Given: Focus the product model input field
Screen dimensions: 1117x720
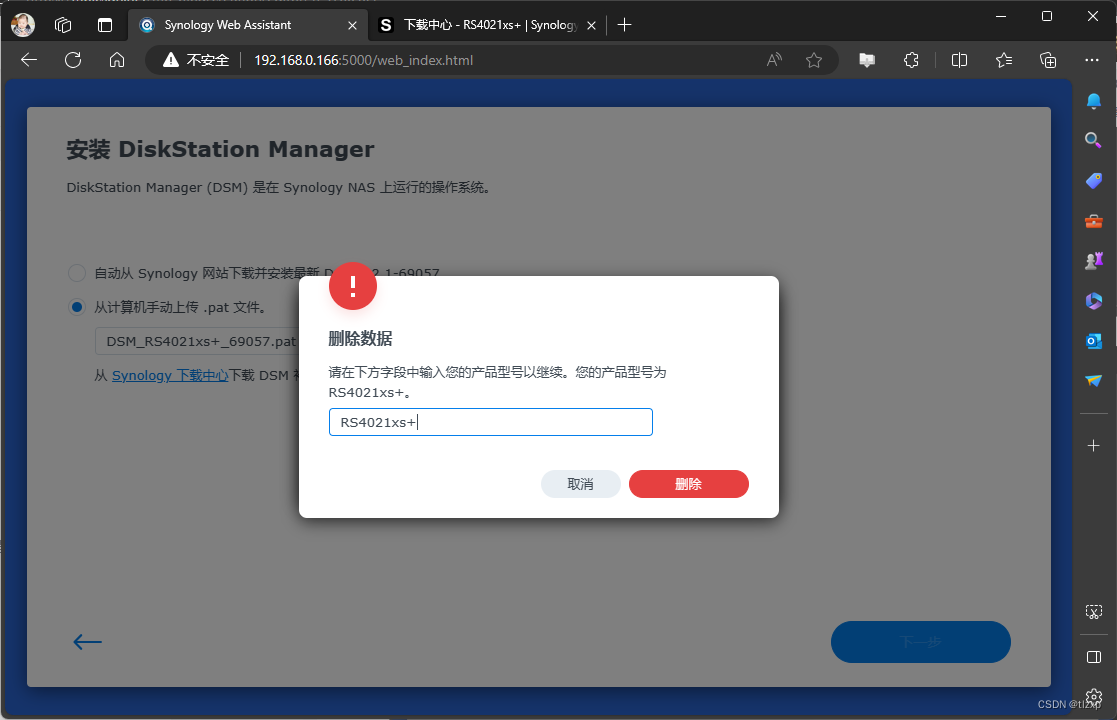Looking at the screenshot, I should coord(491,422).
